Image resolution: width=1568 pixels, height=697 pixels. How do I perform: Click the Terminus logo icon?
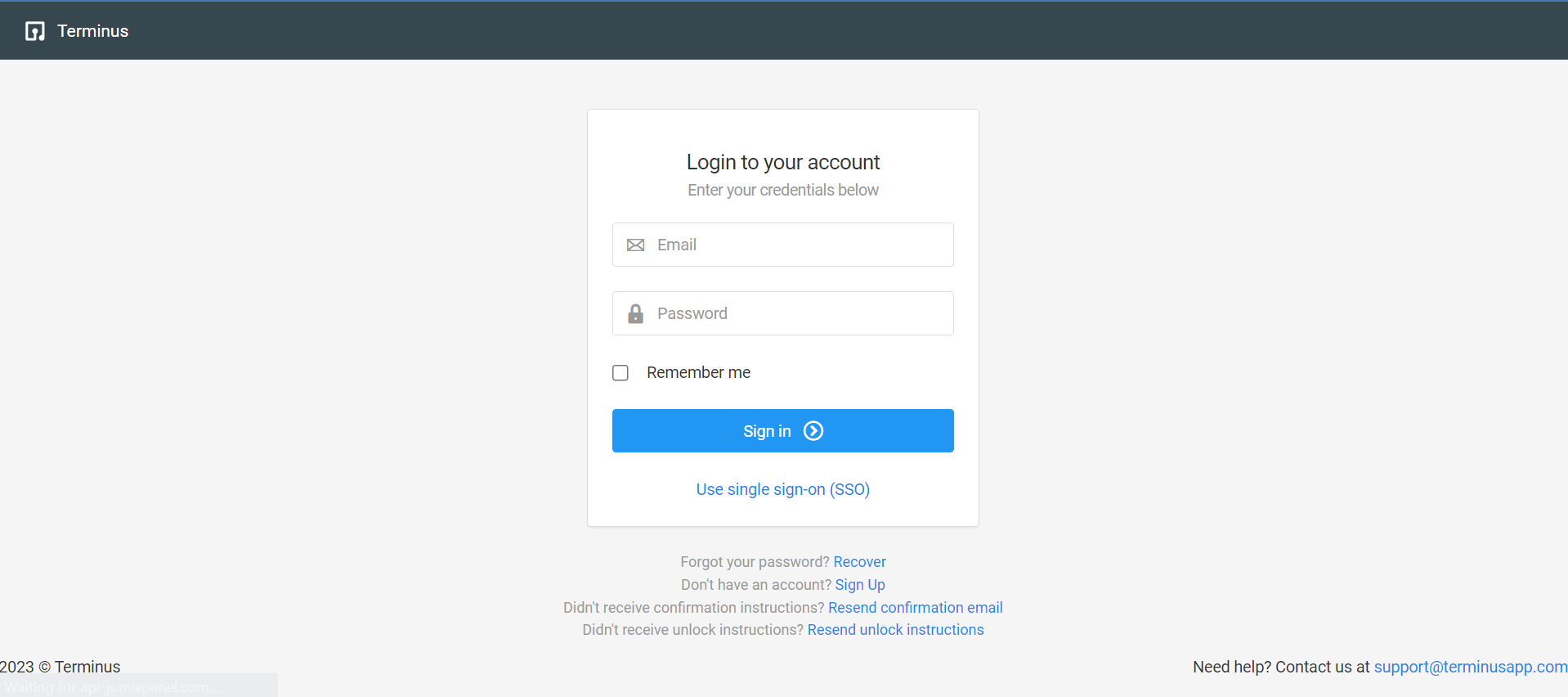[35, 31]
